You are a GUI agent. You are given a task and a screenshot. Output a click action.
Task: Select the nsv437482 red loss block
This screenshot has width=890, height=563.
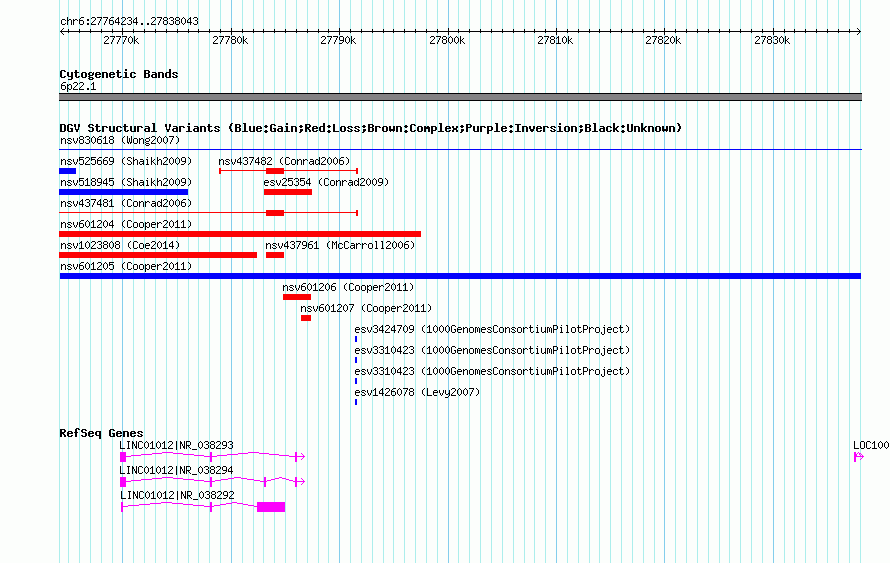tap(275, 171)
